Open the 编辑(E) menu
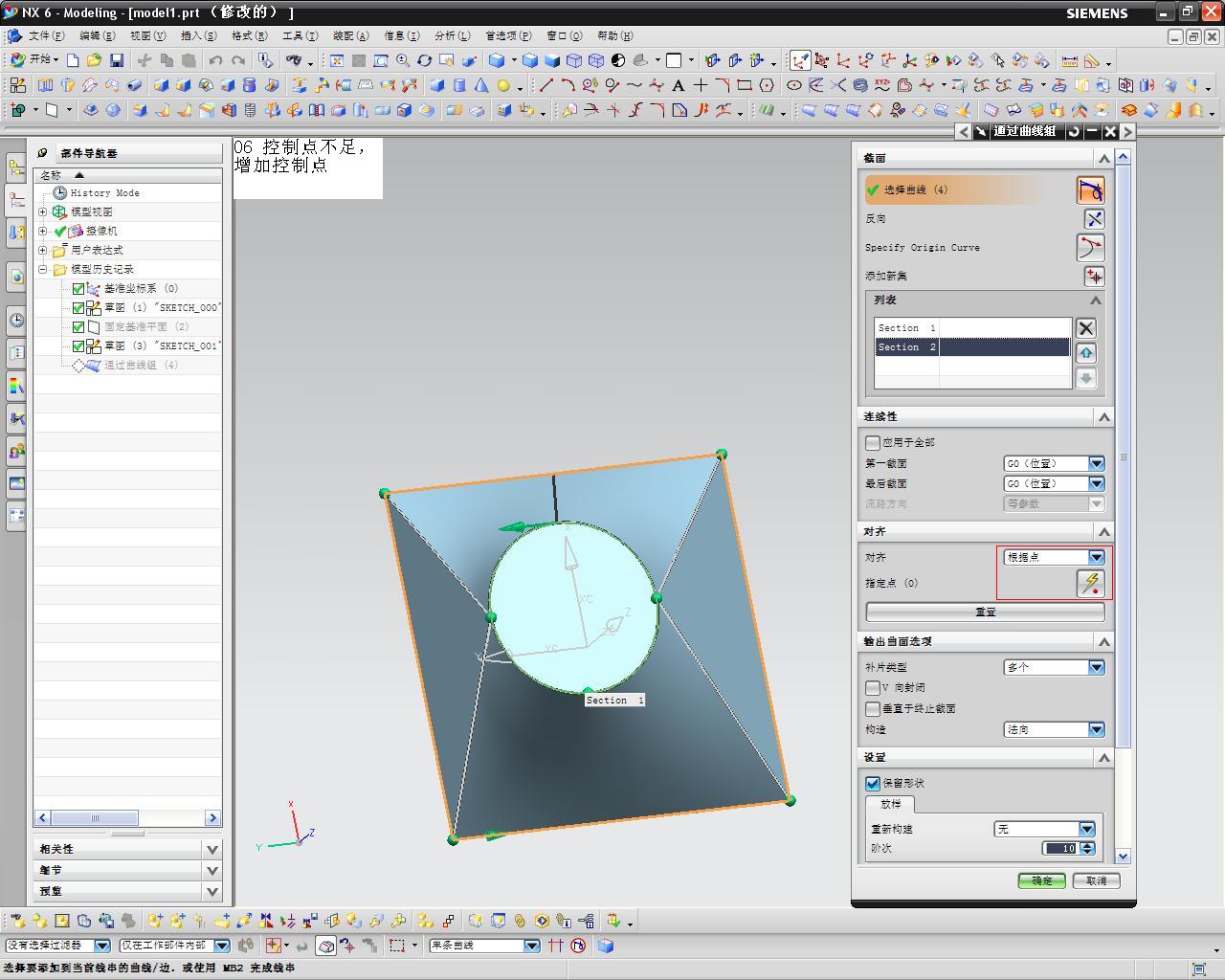 (97, 35)
